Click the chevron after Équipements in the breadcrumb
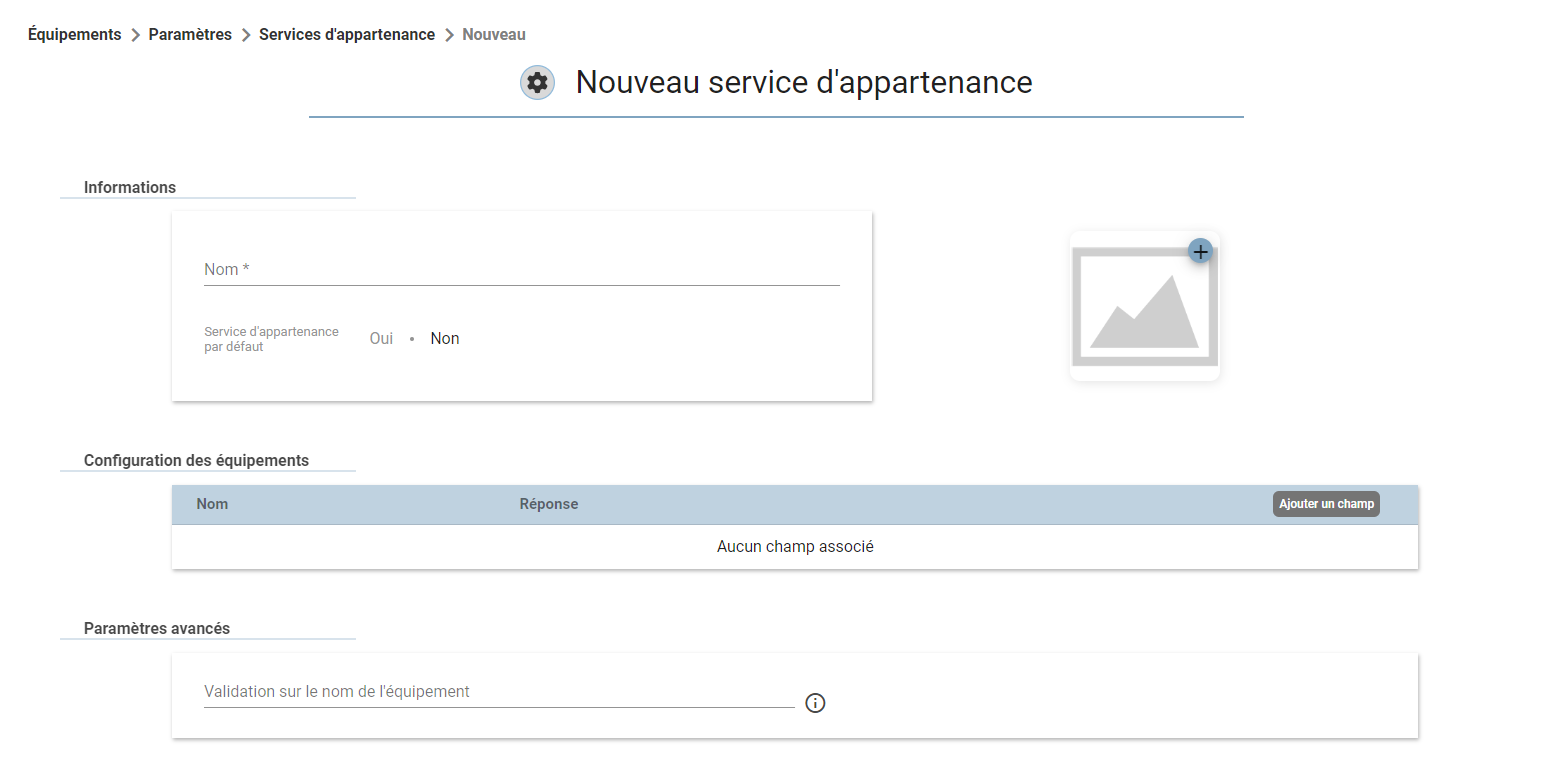 [x=135, y=35]
